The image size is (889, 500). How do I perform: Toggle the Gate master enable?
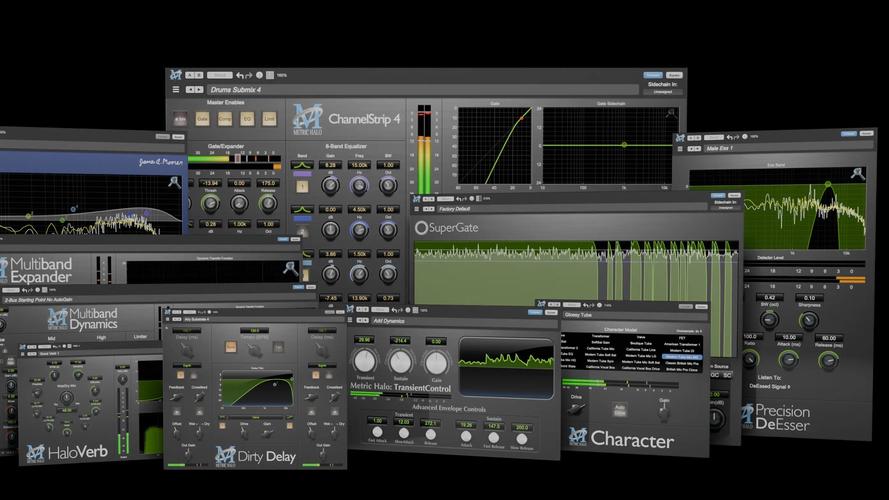(203, 119)
